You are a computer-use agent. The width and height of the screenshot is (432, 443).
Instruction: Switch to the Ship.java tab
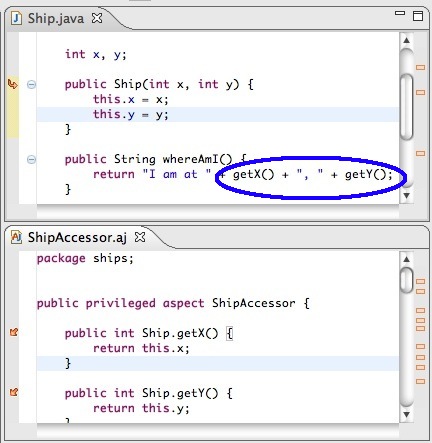tap(55, 18)
